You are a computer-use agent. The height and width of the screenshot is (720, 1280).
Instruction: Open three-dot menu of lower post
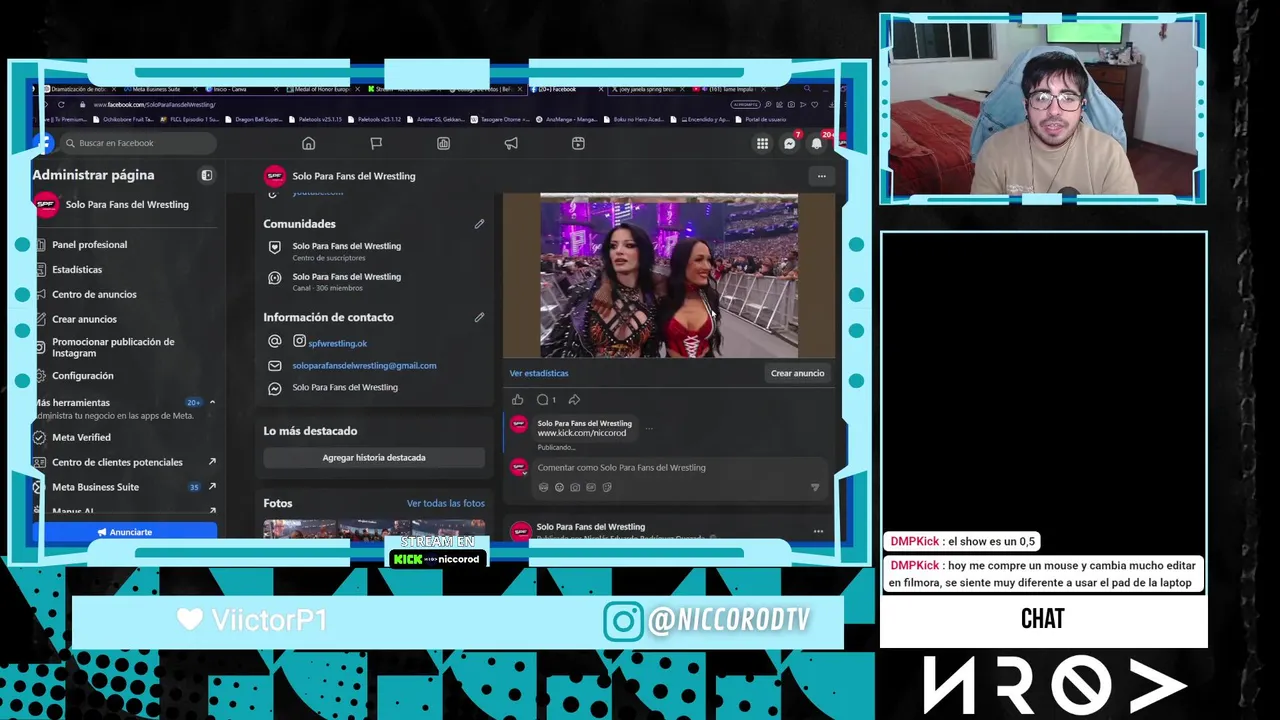pyautogui.click(x=818, y=531)
